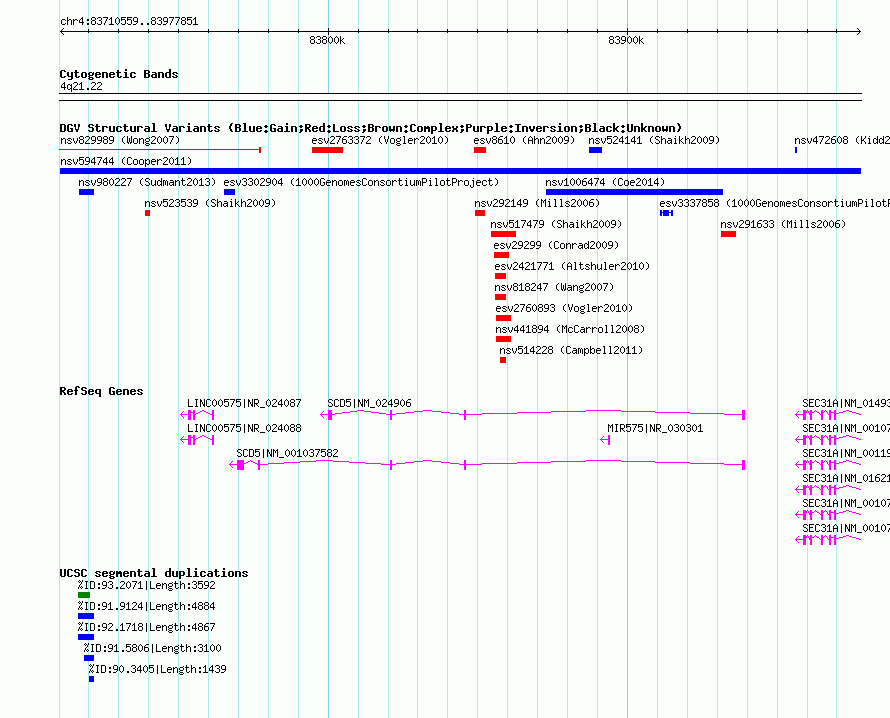Select the LINC00575|NR_024088 gene label
The image size is (890, 718).
click(244, 428)
